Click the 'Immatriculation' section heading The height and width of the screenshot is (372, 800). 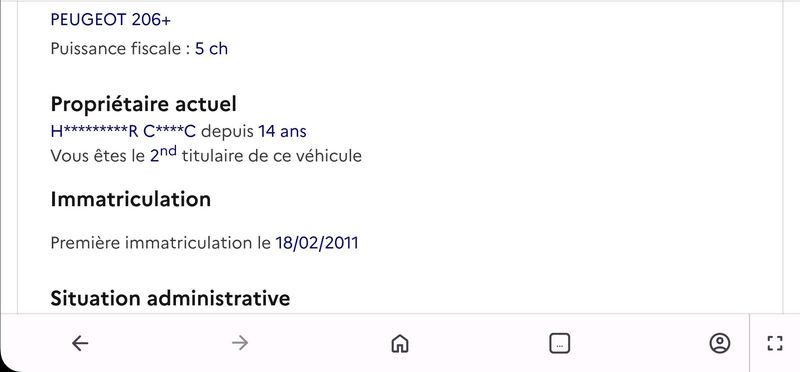(x=131, y=200)
